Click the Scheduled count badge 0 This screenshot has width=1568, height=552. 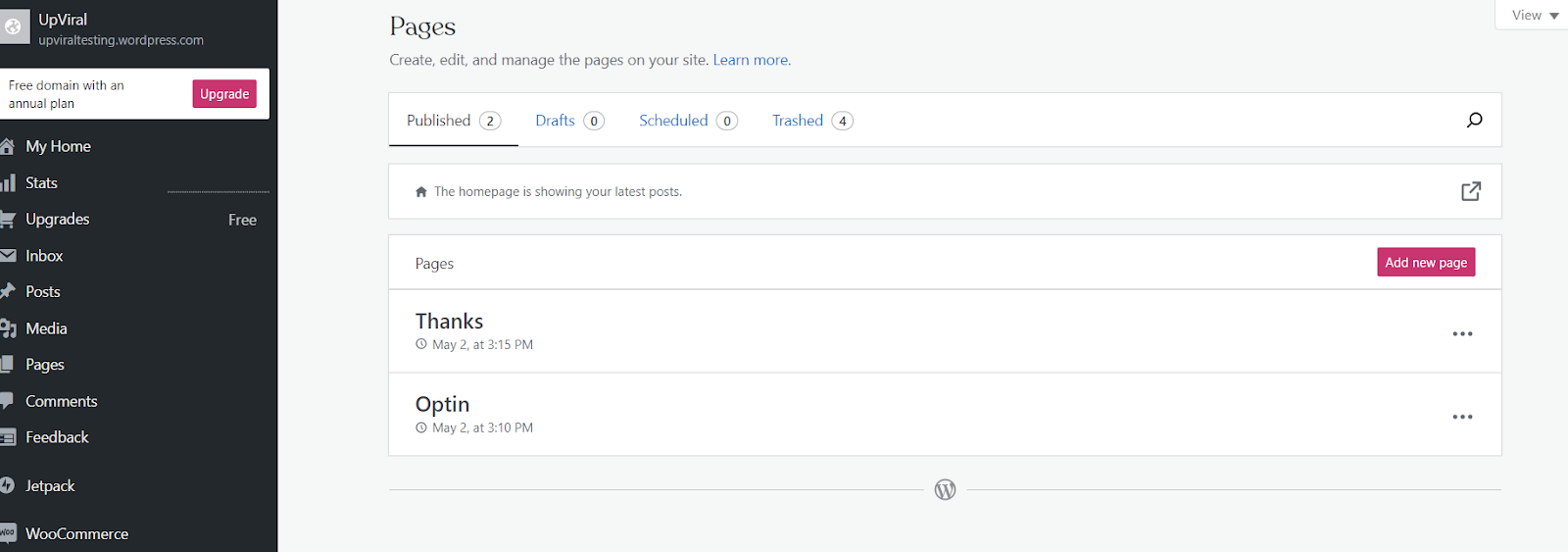727,121
